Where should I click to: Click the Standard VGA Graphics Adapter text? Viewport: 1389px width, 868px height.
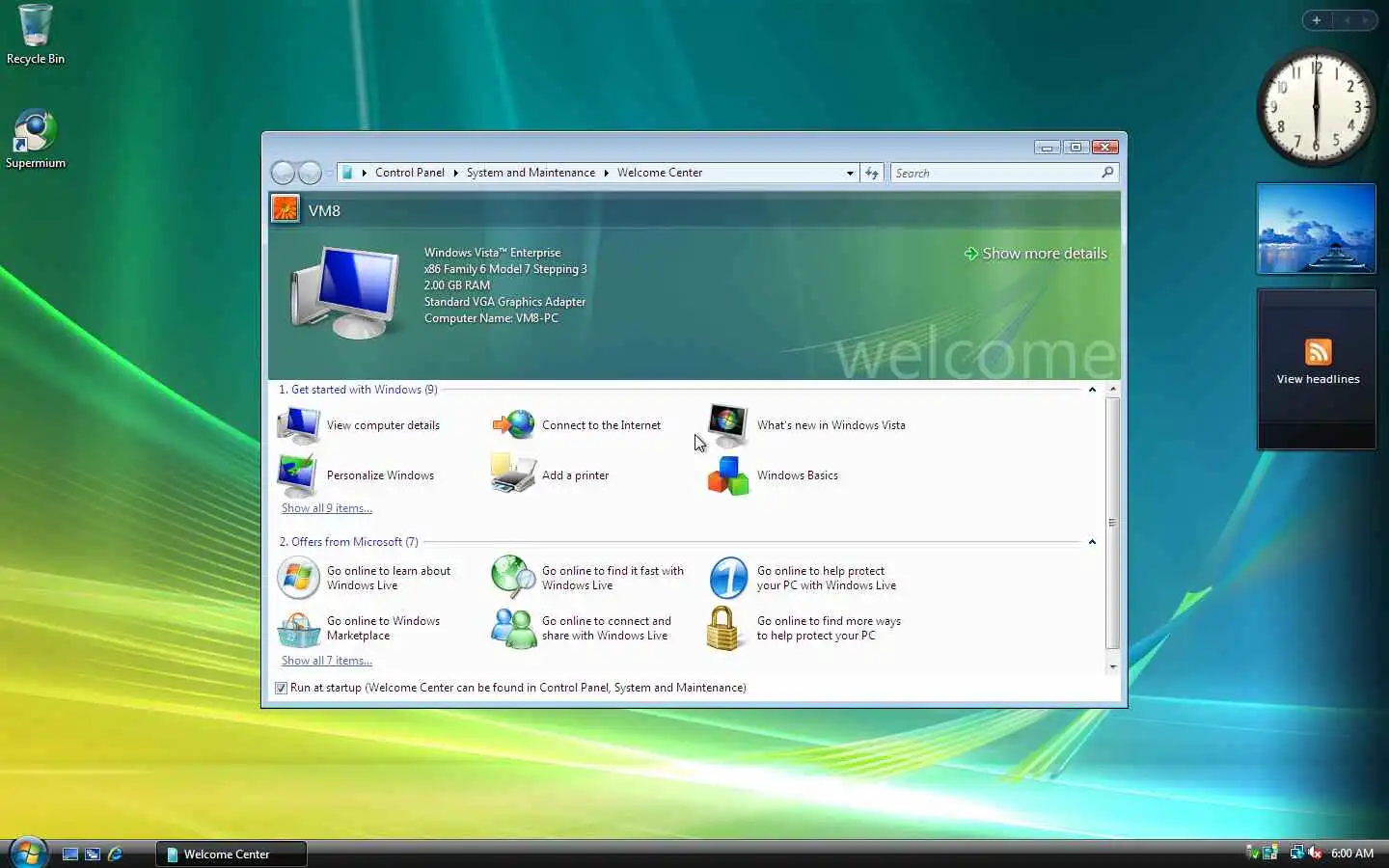504,302
